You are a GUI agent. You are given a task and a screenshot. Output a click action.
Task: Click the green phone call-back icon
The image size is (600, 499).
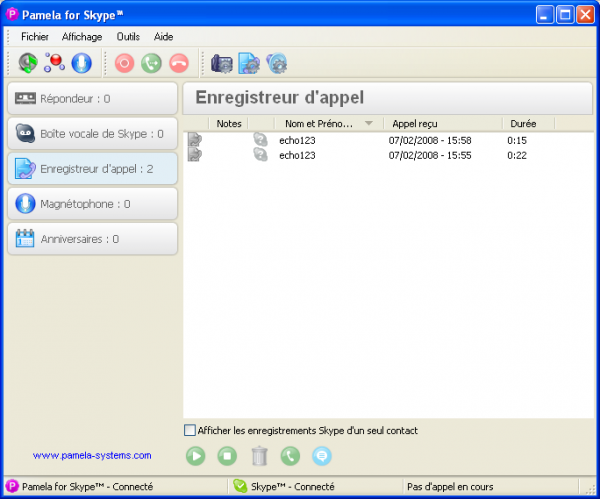coord(290,456)
